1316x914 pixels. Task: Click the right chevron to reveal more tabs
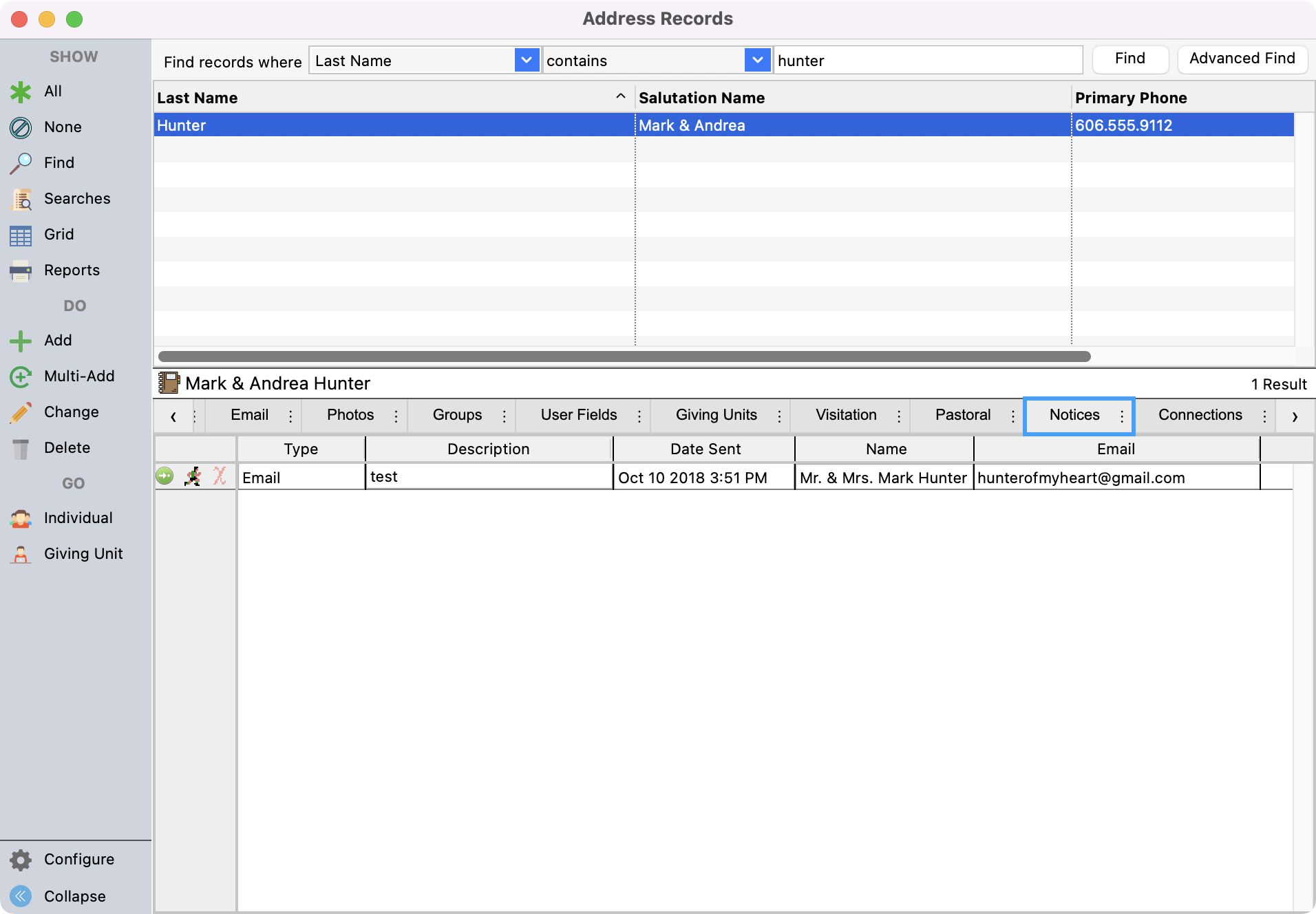[x=1296, y=416]
